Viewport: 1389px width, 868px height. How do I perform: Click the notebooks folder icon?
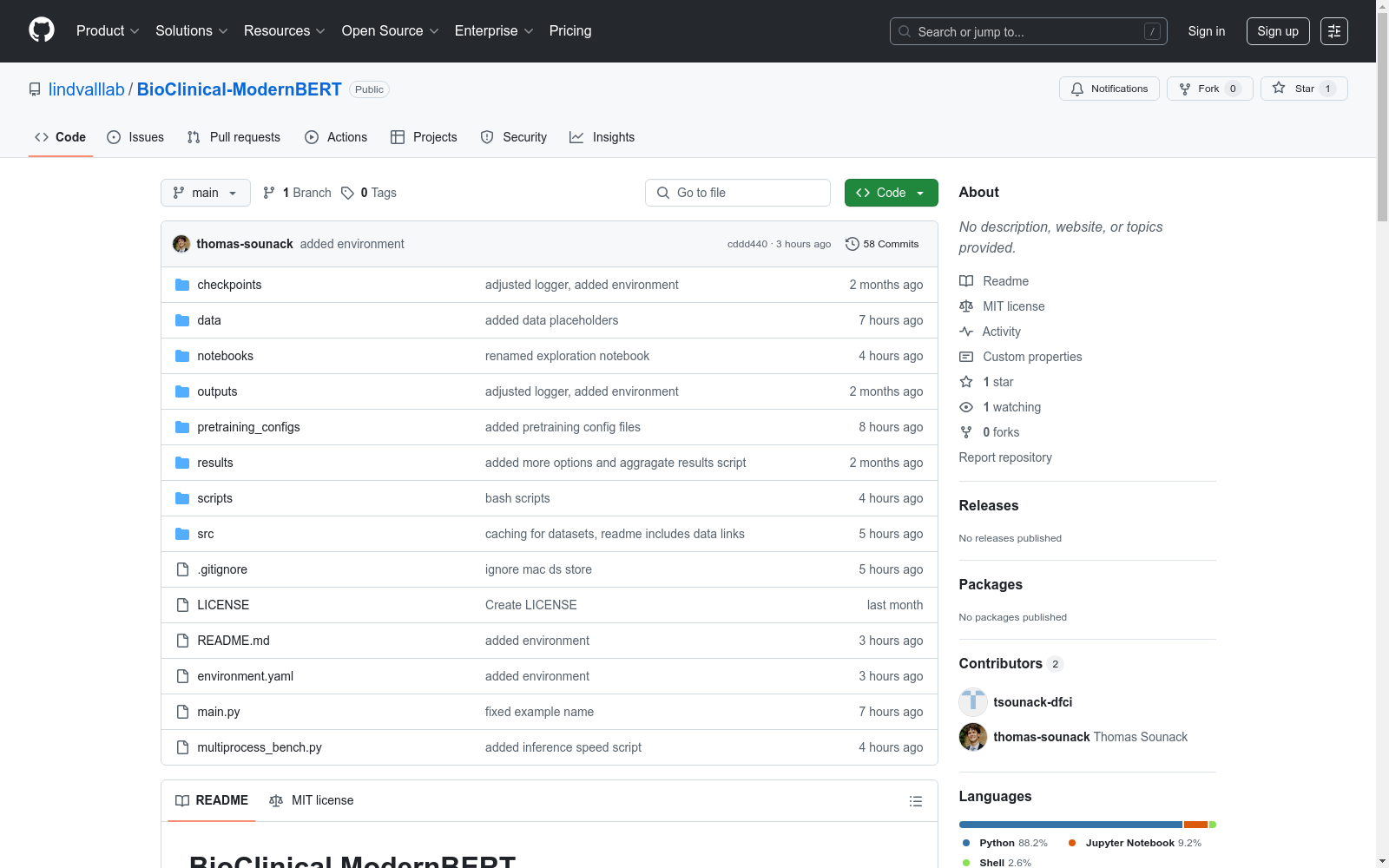point(182,356)
